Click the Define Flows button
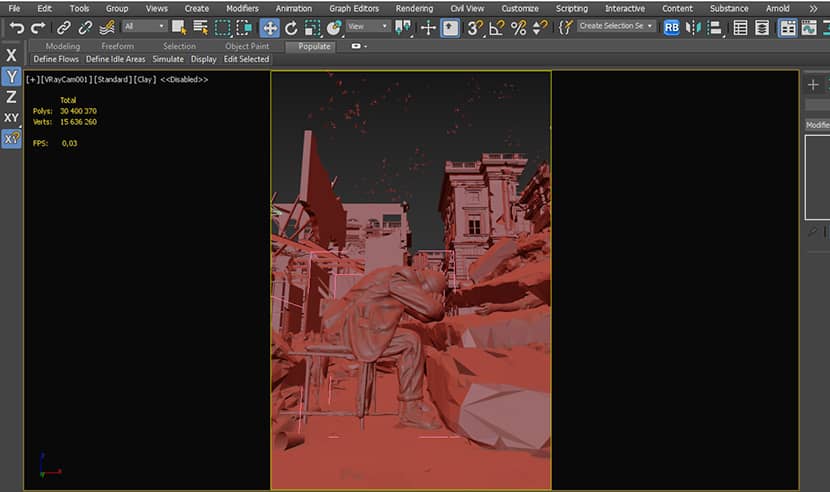Viewport: 830px width, 492px height. tap(56, 59)
